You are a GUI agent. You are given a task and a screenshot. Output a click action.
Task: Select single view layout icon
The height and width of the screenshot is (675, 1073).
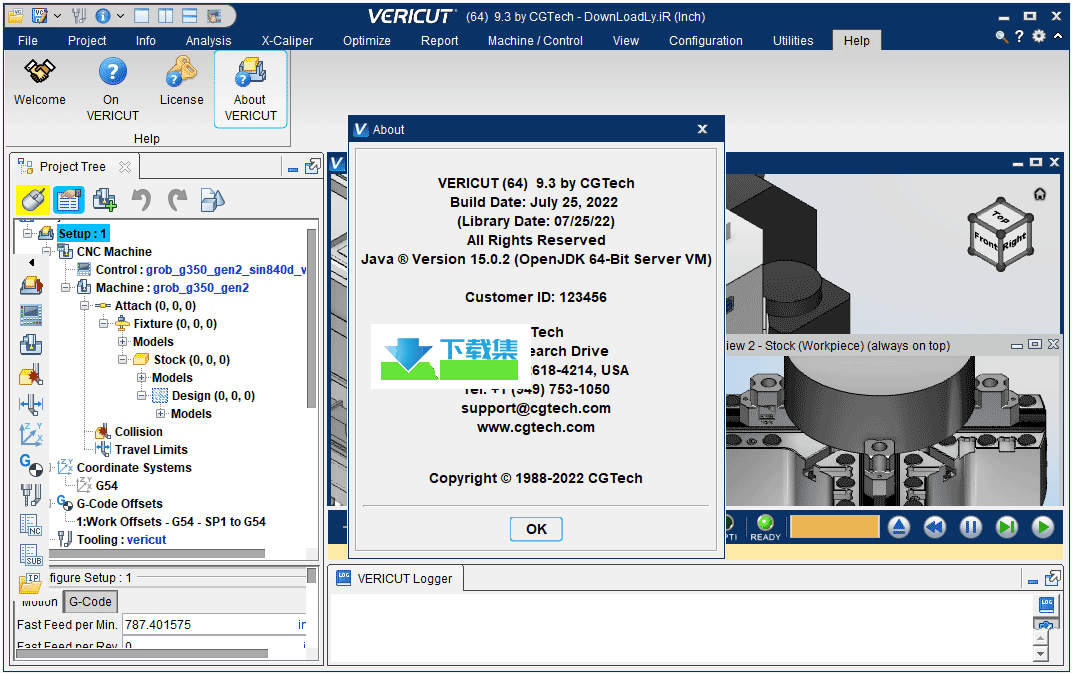pos(142,15)
